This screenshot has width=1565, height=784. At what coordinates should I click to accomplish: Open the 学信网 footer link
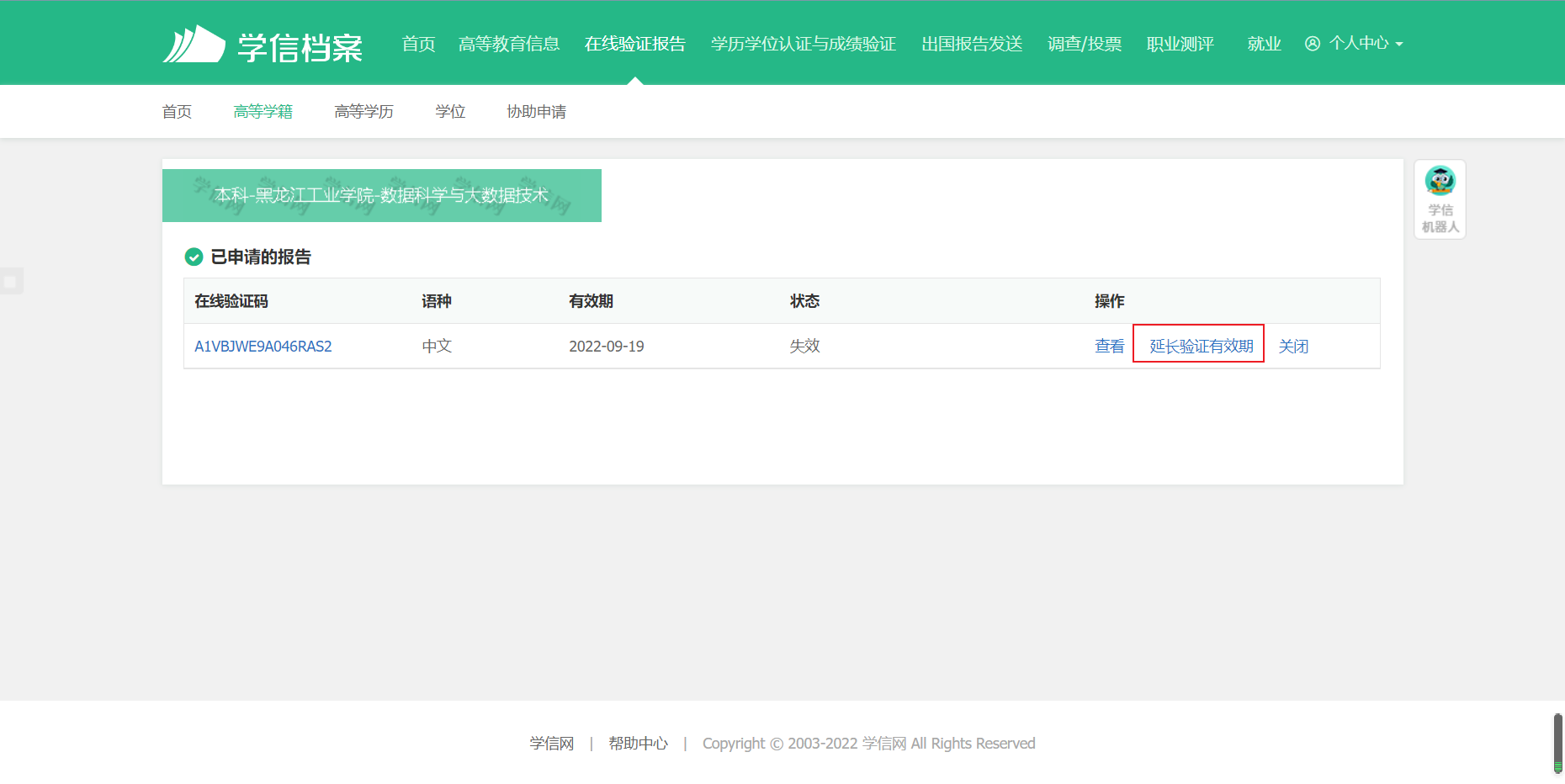click(x=552, y=744)
